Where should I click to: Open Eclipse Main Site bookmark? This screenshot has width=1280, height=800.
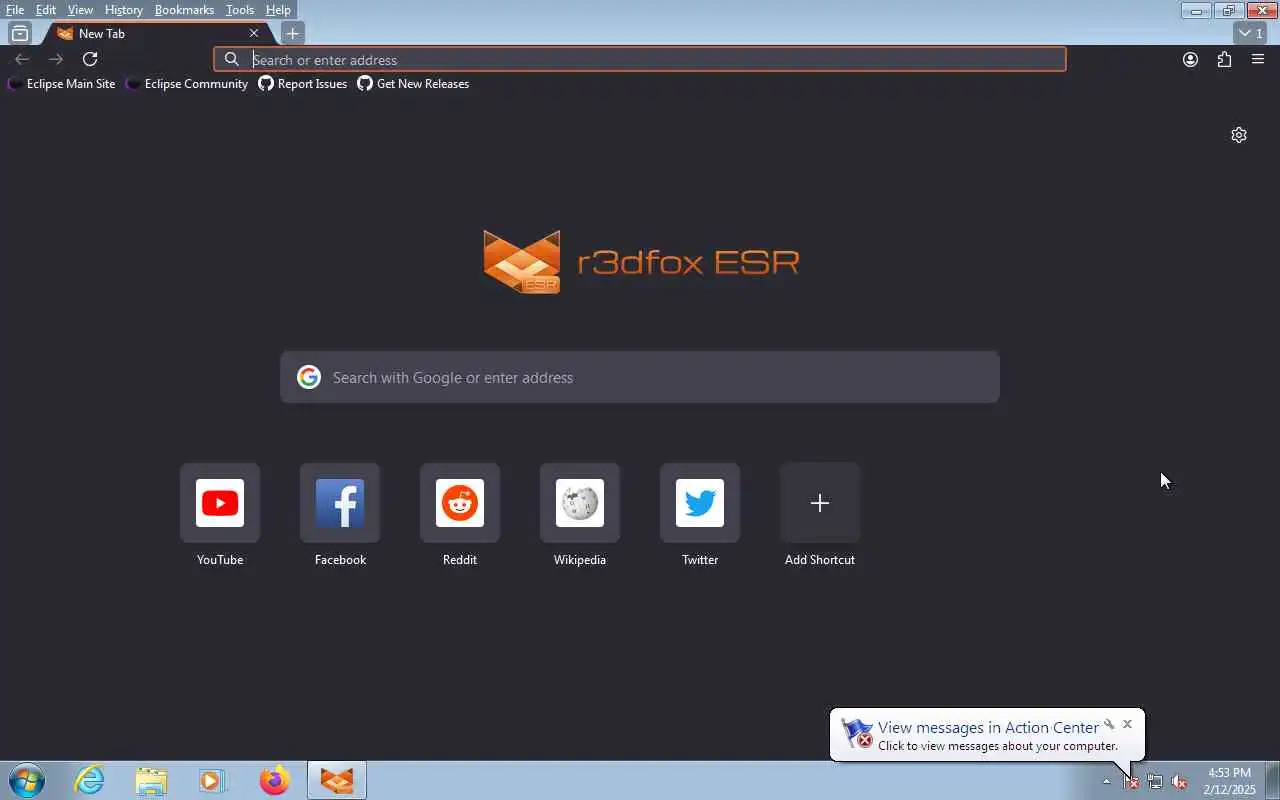62,84
